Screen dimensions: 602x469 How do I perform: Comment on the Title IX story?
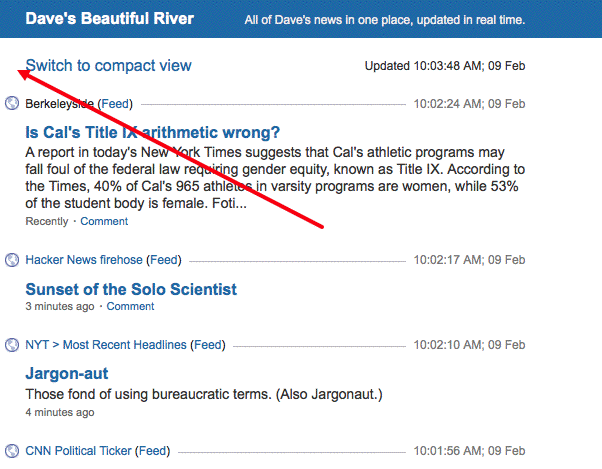pyautogui.click(x=104, y=221)
